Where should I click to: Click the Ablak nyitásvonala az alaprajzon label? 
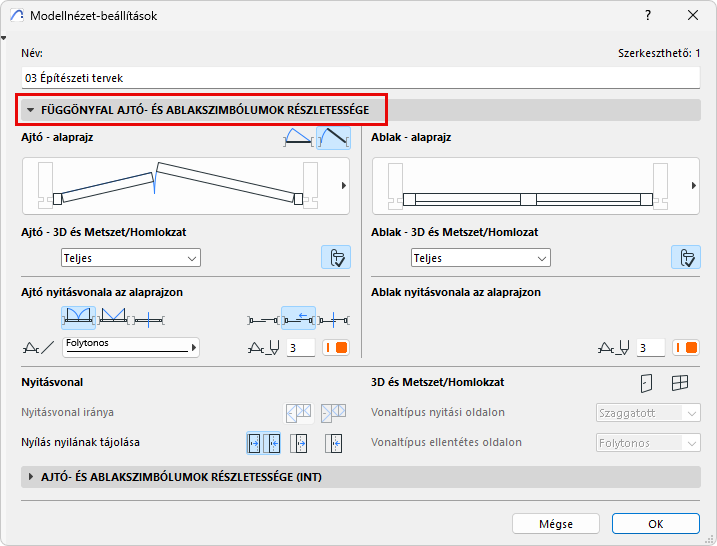tap(455, 292)
